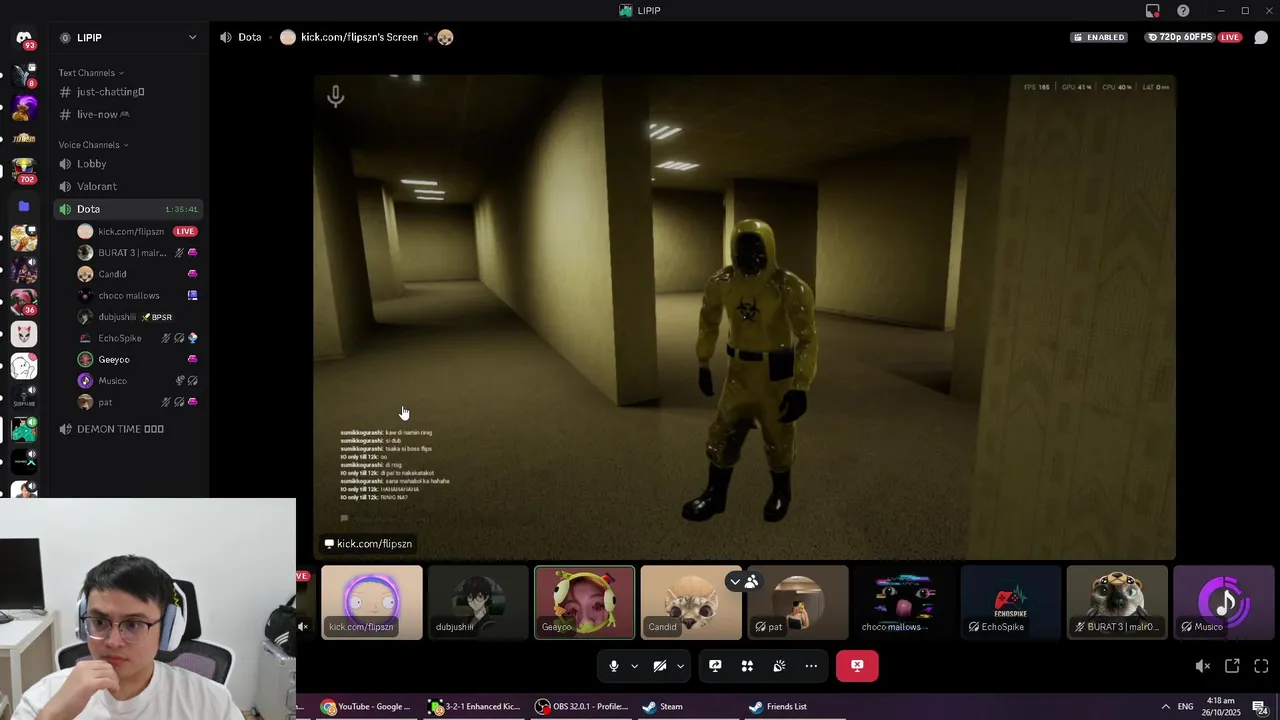Click the pat participant tile
This screenshot has height=720, width=1280.
tap(798, 603)
